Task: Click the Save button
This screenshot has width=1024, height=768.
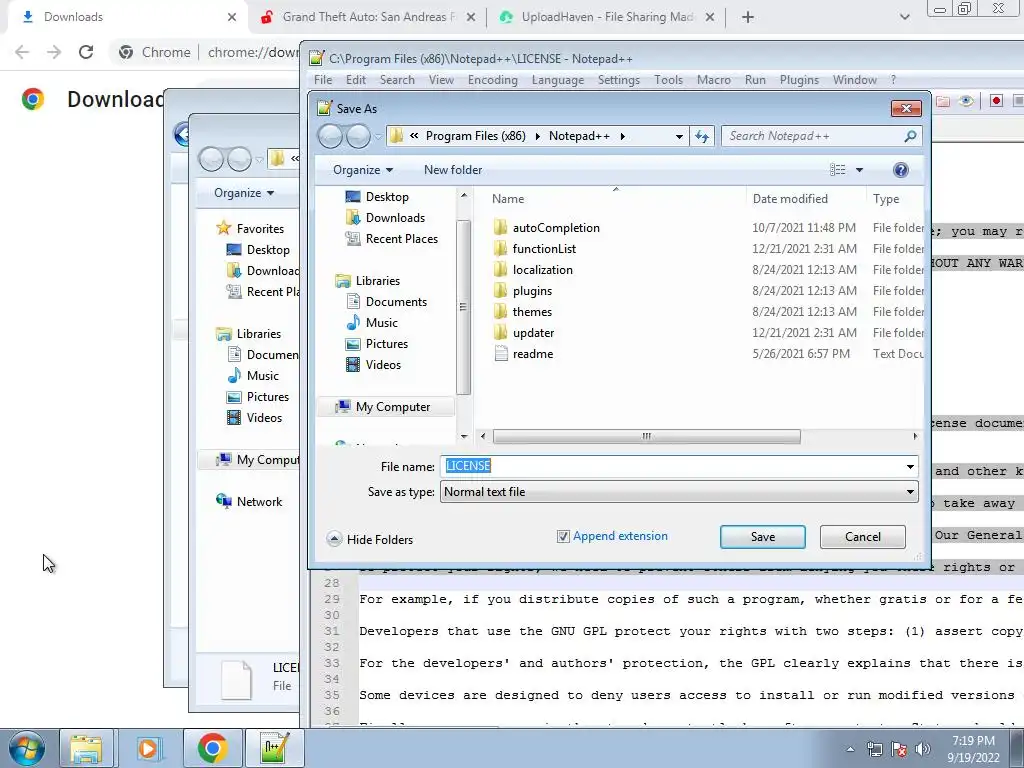Action: click(762, 537)
